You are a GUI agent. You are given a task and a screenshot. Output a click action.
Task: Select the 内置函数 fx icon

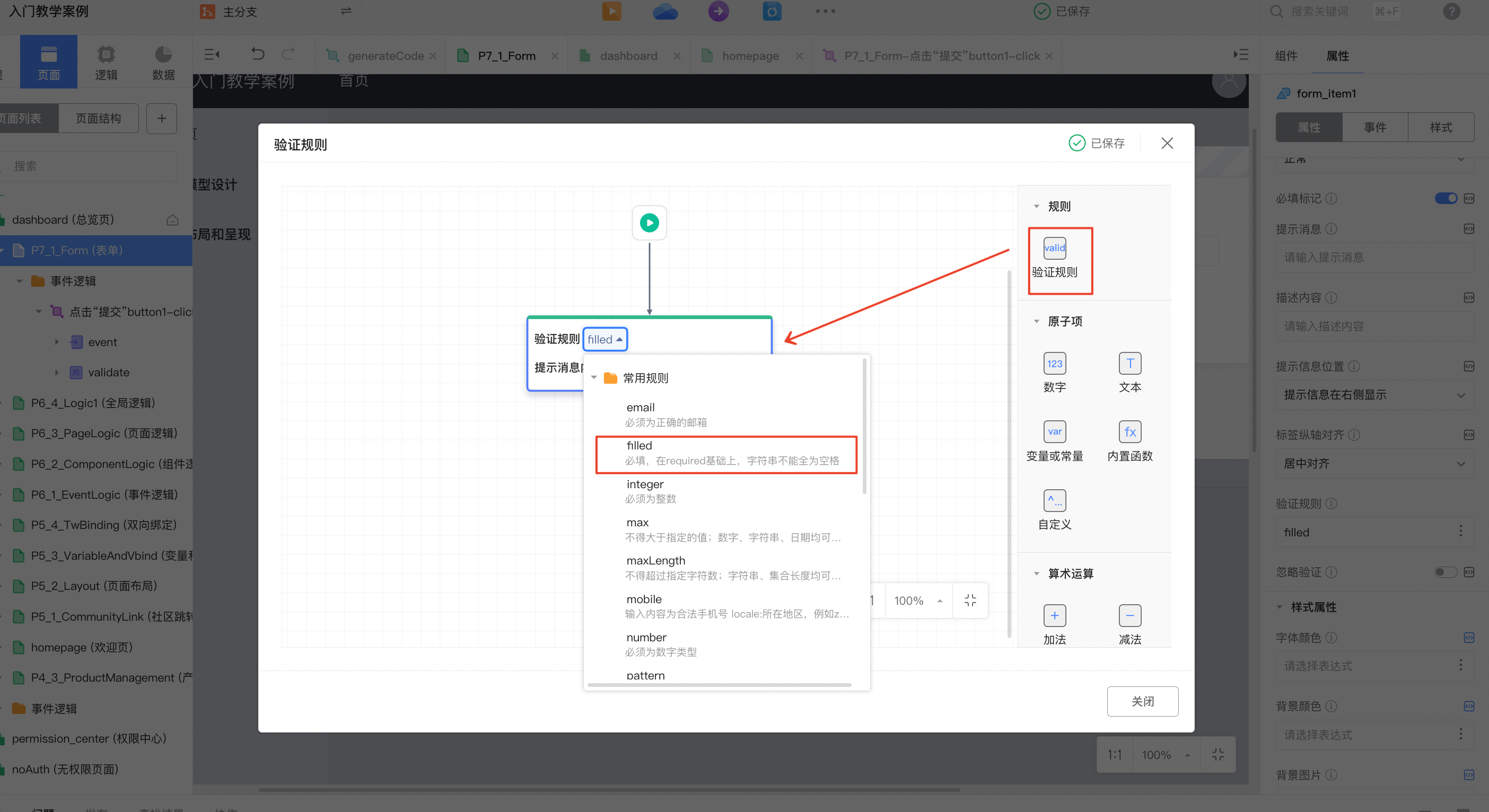tap(1129, 432)
